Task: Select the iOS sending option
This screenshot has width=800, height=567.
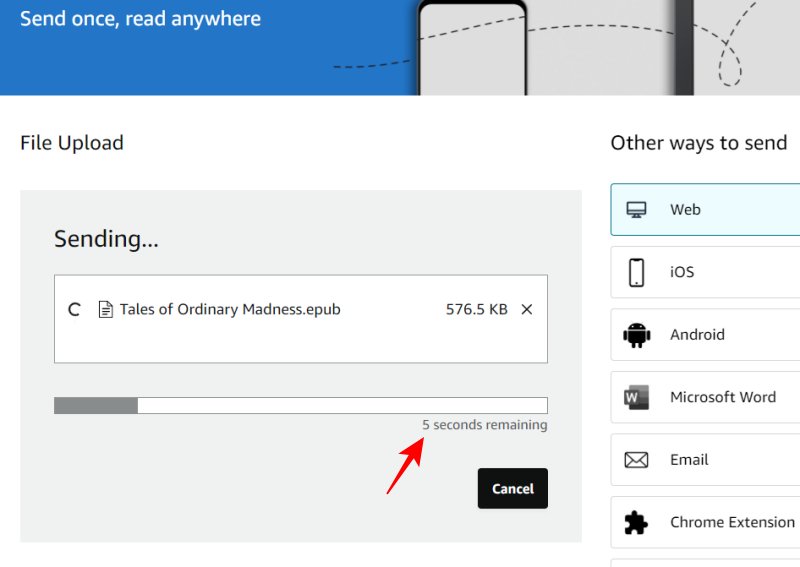Action: [705, 272]
